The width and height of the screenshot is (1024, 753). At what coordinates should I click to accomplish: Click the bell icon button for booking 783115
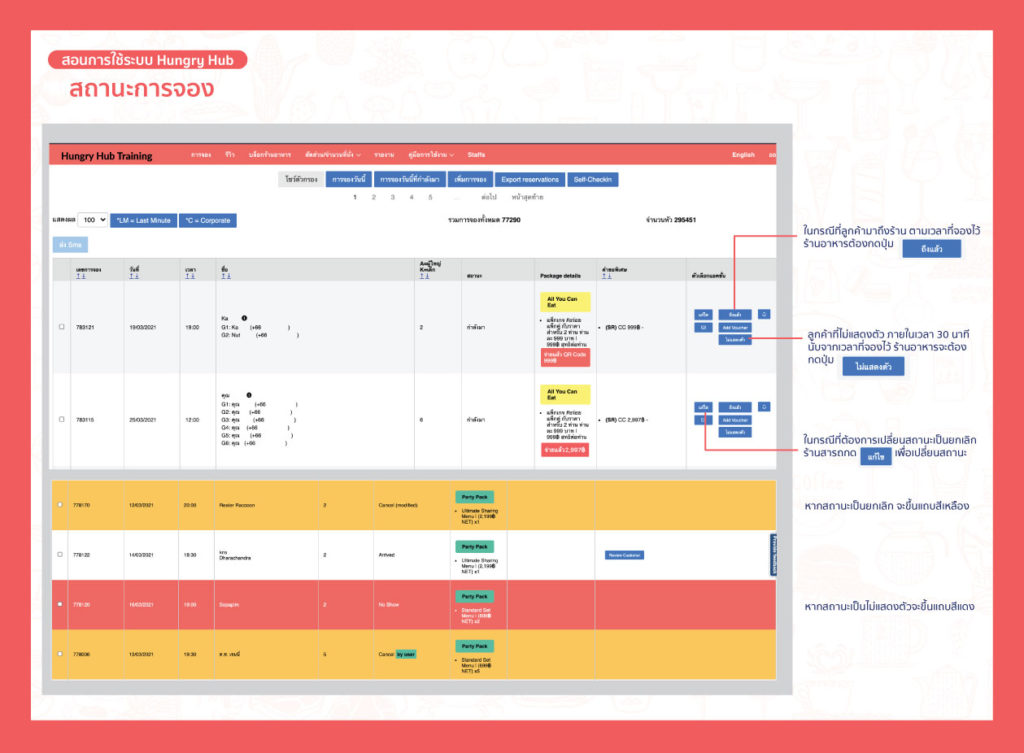pos(764,407)
